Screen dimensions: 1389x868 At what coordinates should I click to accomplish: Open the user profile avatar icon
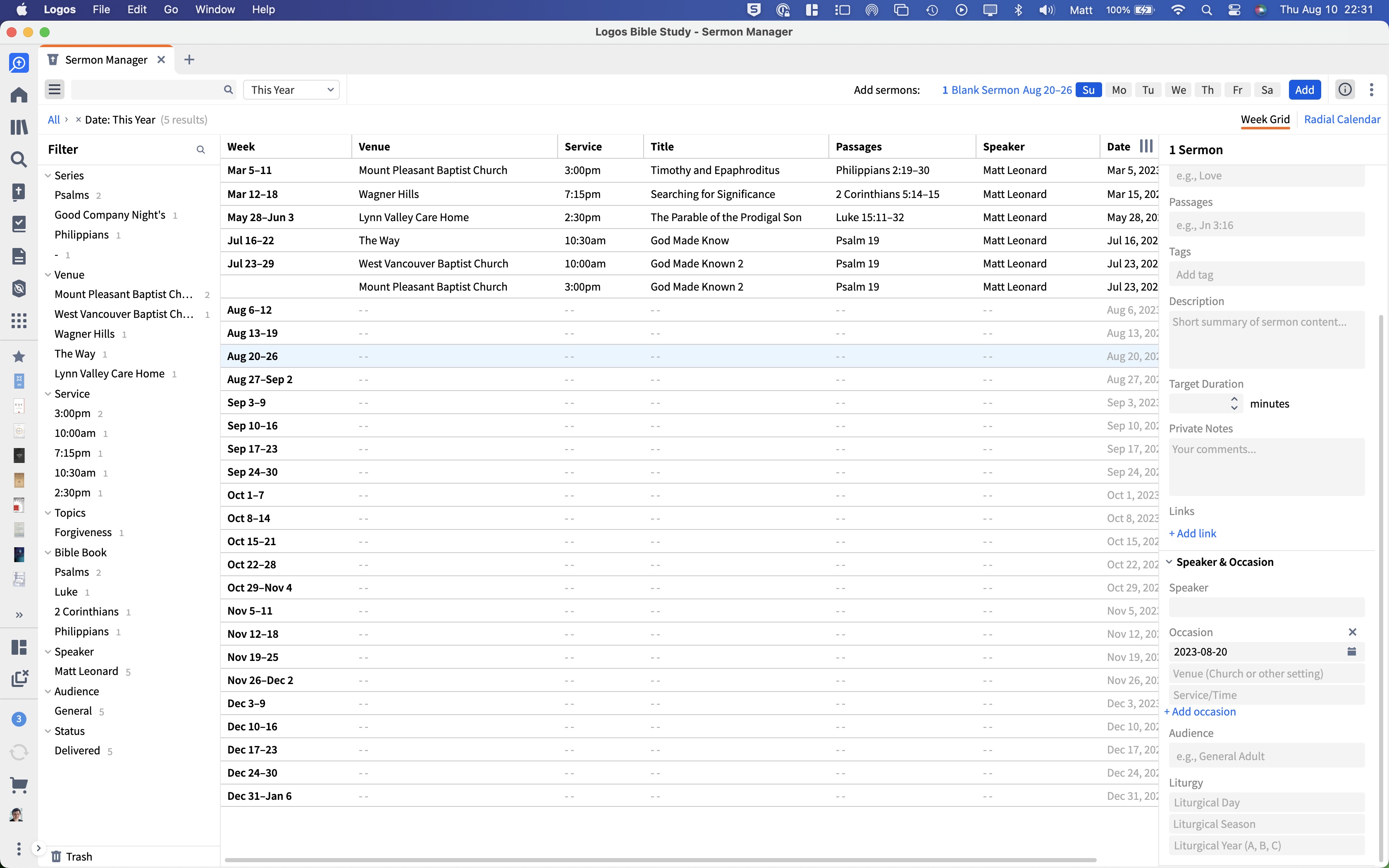[17, 815]
